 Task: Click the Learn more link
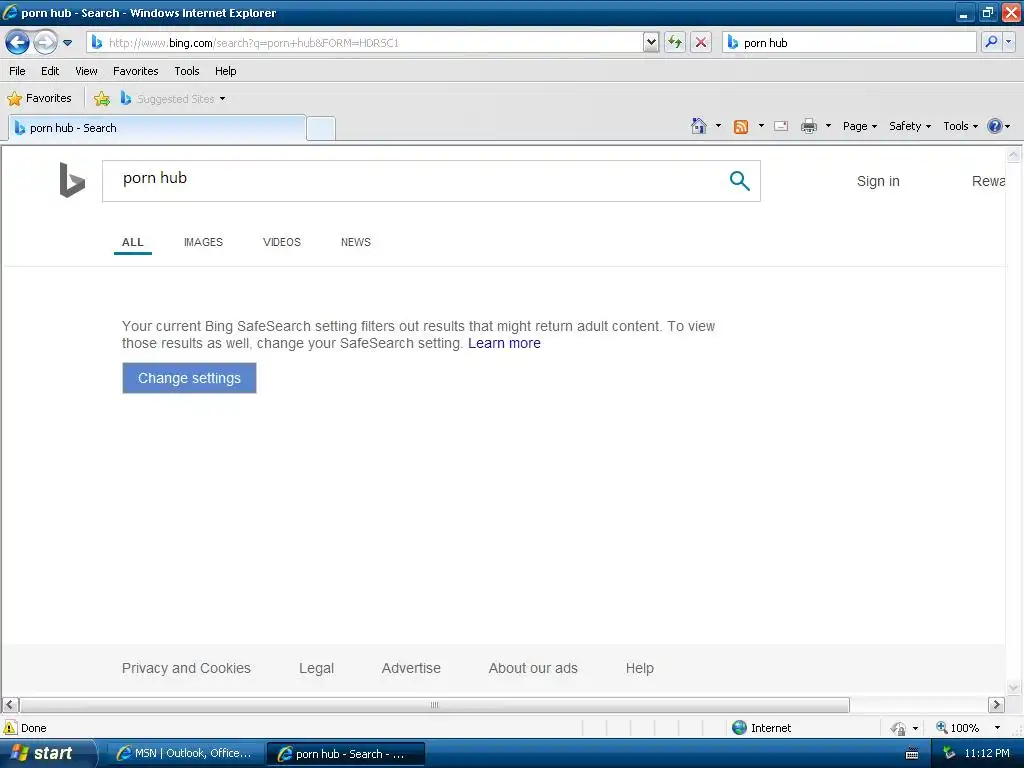[504, 344]
